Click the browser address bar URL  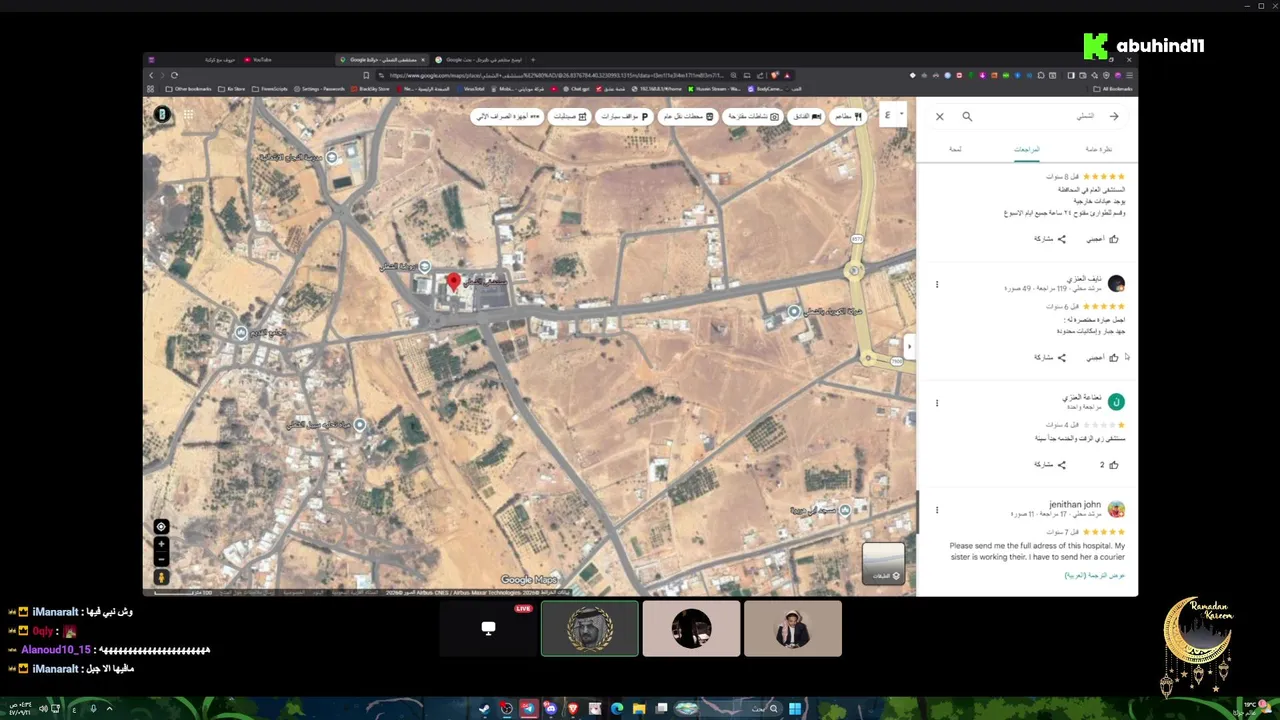click(x=555, y=75)
